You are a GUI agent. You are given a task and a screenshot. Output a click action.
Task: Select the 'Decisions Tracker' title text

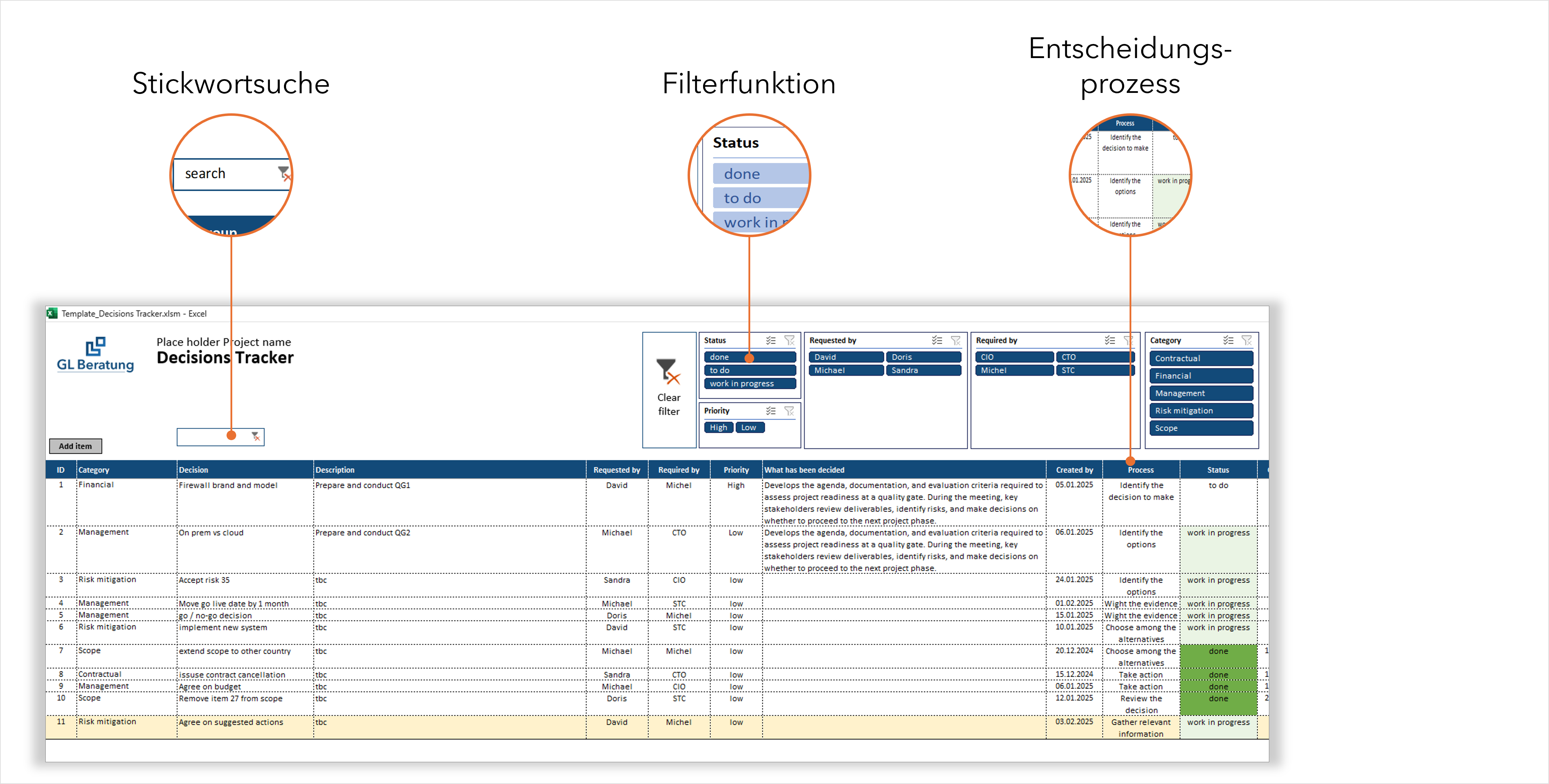(225, 358)
